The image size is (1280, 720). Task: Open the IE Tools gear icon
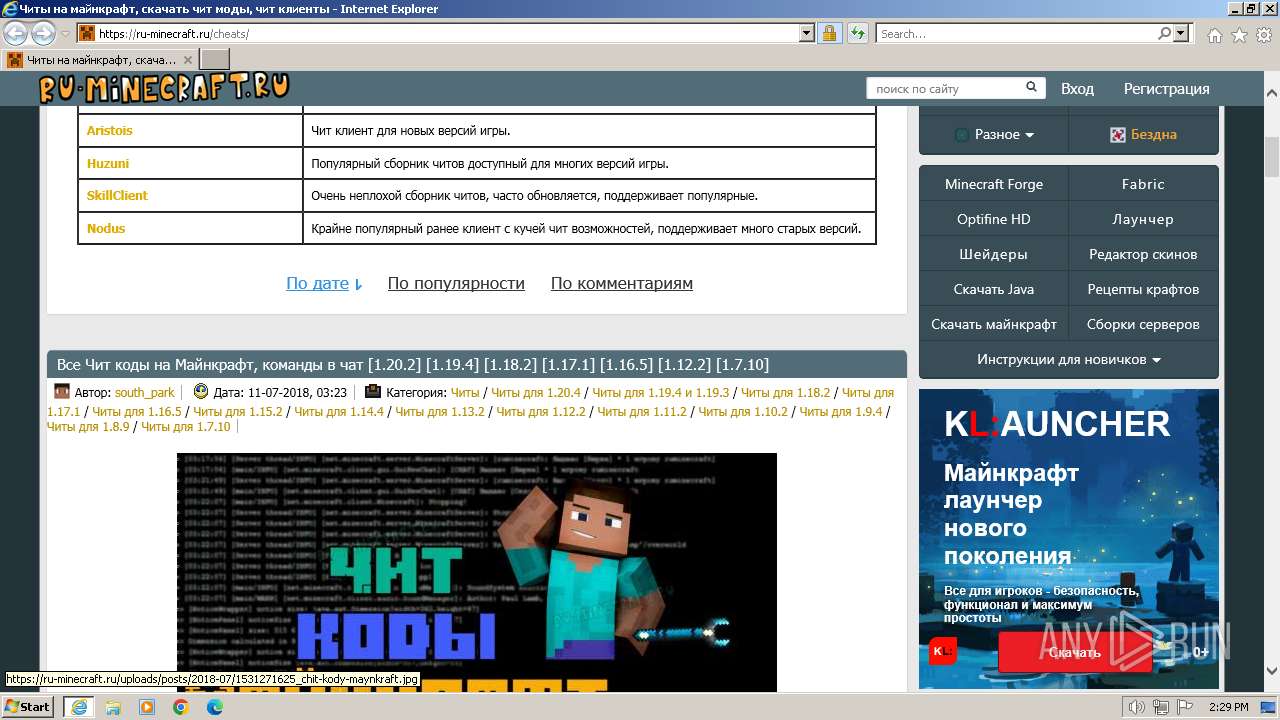click(1263, 35)
